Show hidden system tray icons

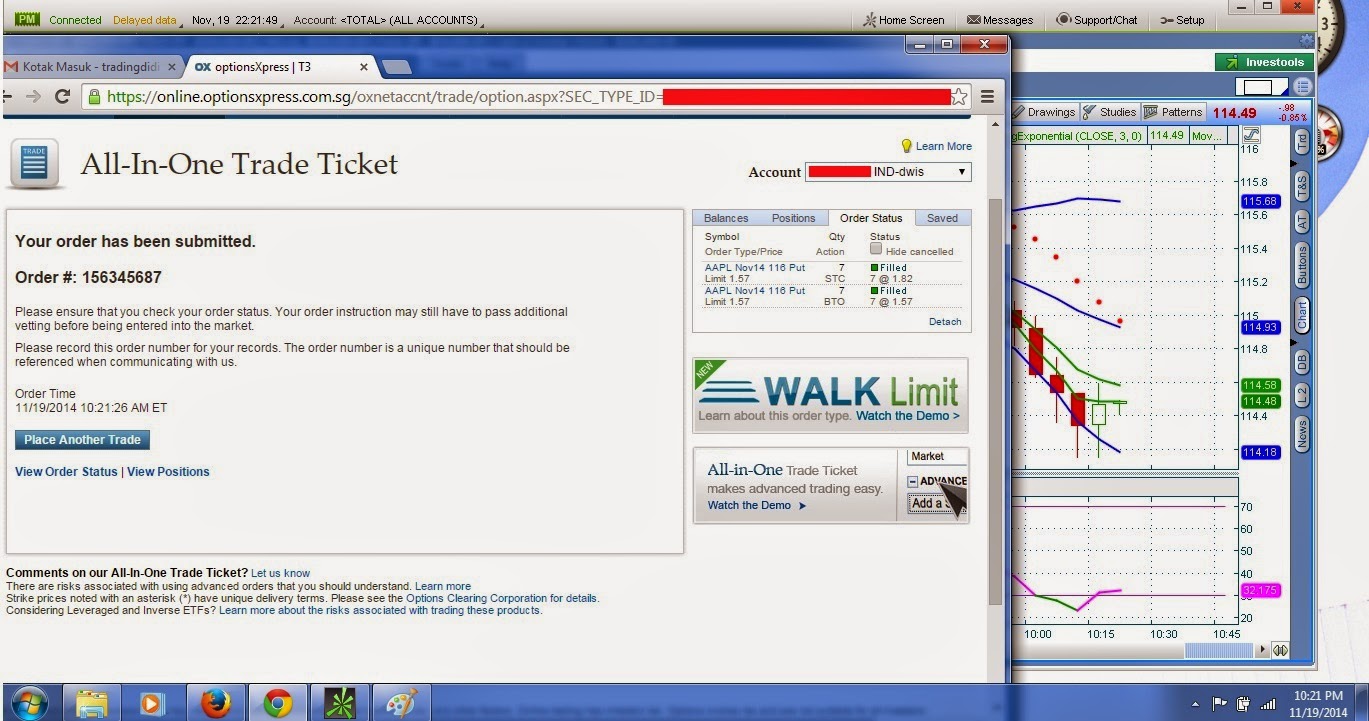pos(1196,703)
